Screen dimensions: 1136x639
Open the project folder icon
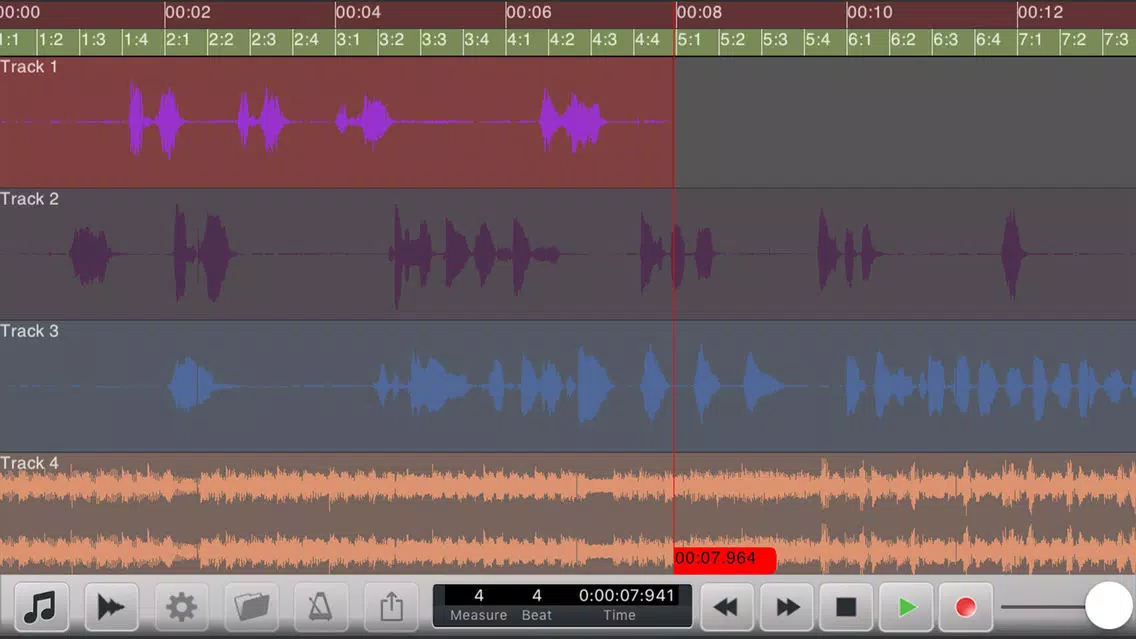[x=251, y=606]
